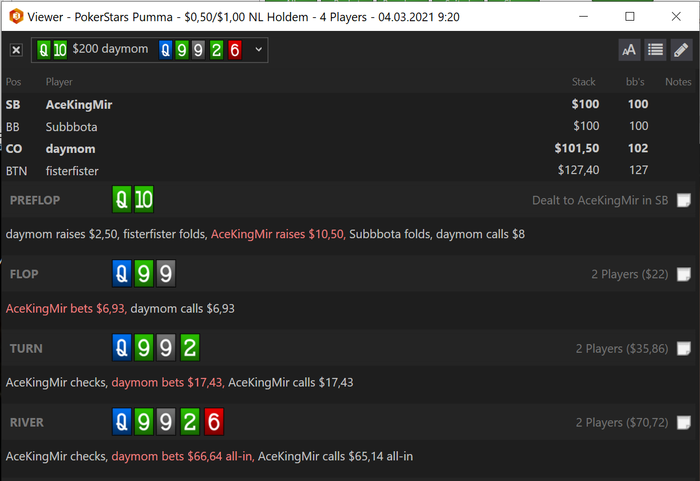Click the red 6 card in hand selector

coord(234,50)
